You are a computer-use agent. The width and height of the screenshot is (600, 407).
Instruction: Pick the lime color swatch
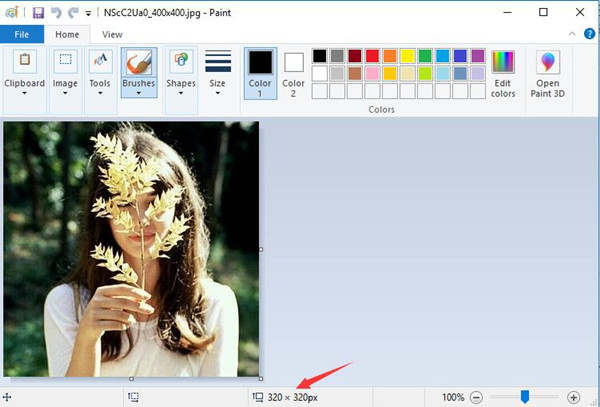pos(425,73)
